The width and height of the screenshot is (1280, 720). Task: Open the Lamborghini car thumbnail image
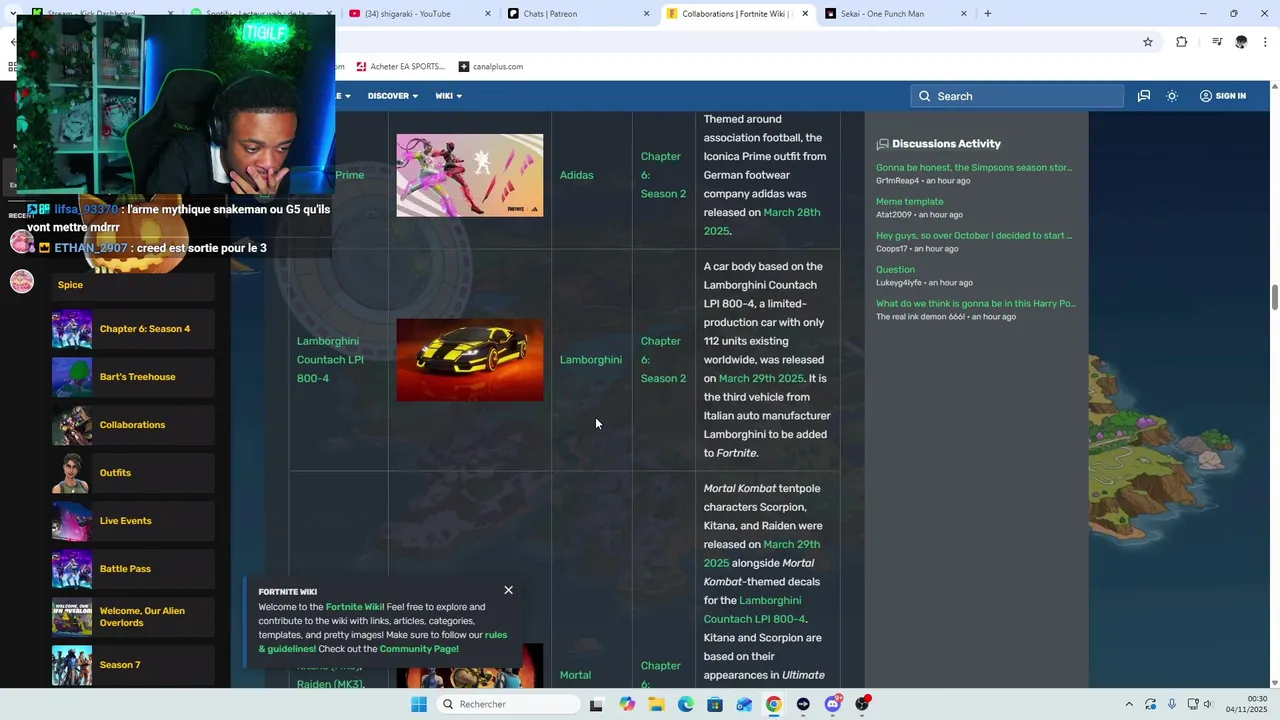(x=470, y=360)
